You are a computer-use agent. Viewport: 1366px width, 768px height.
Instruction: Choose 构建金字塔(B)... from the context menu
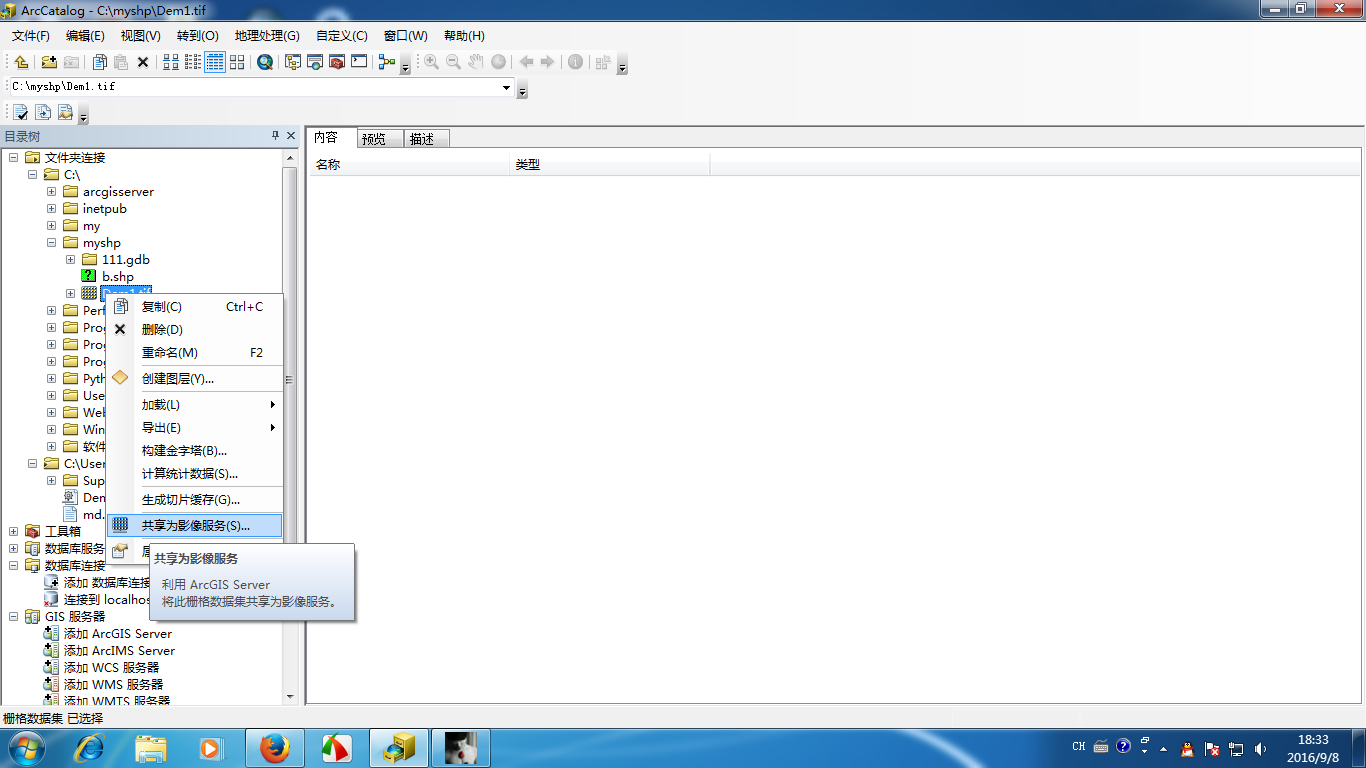pyautogui.click(x=195, y=451)
